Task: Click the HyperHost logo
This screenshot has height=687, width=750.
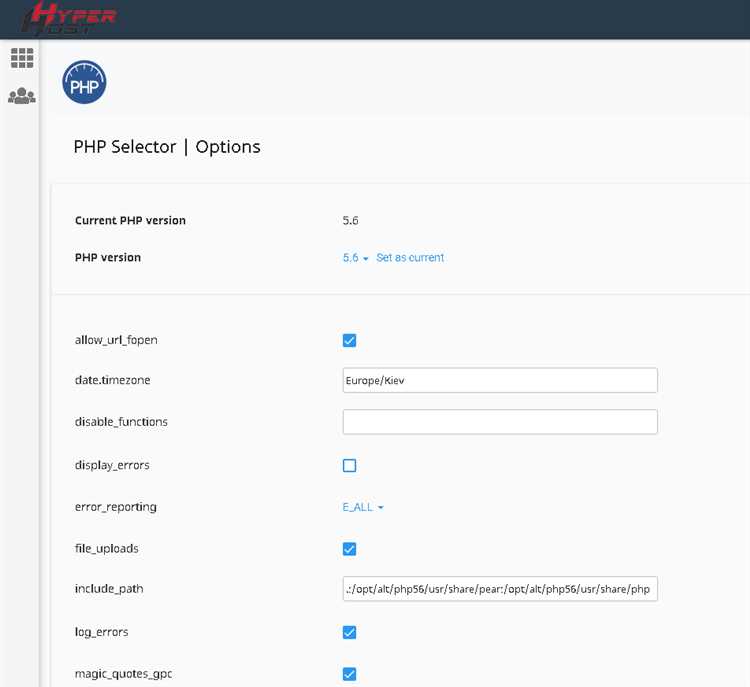Action: tap(68, 18)
